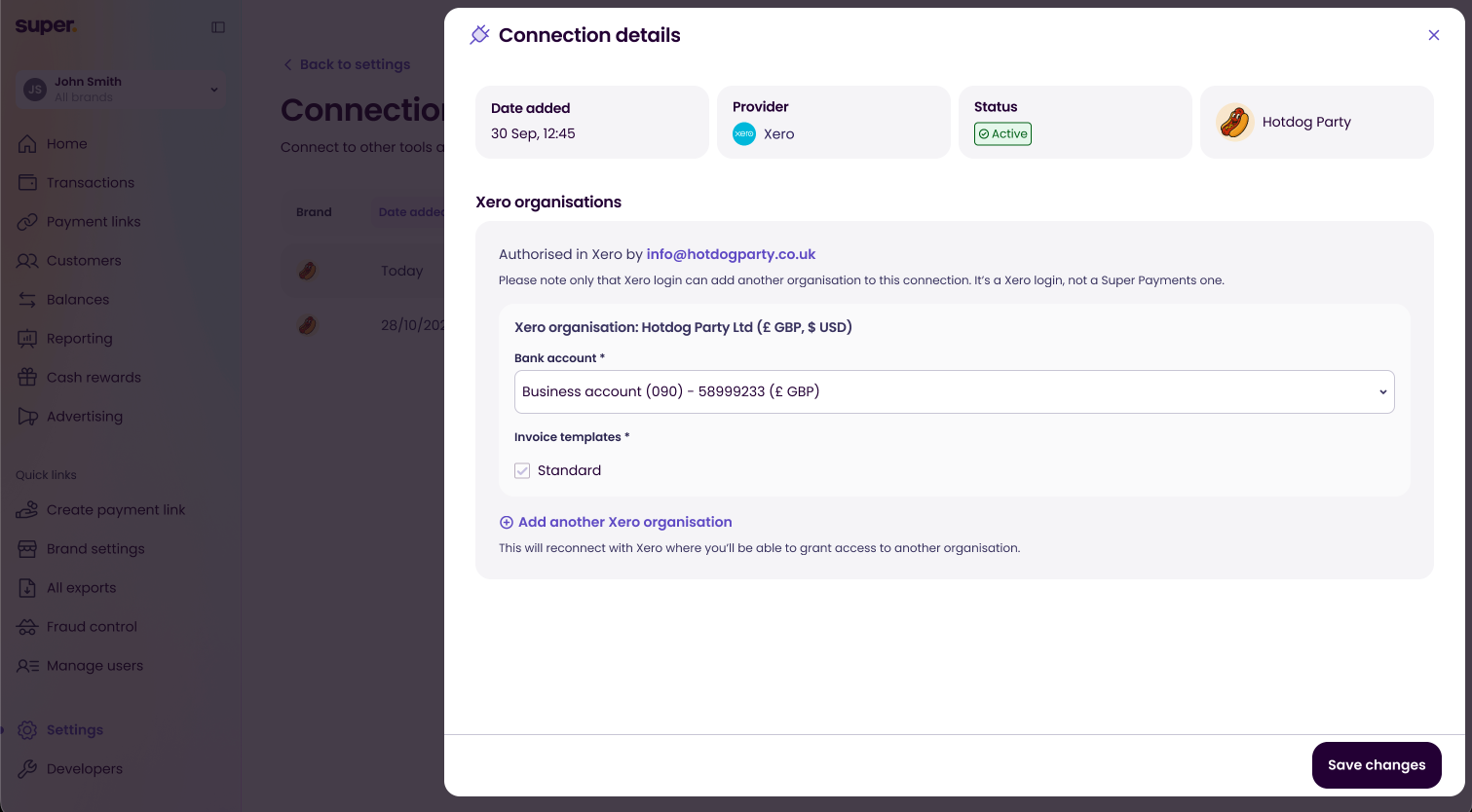This screenshot has width=1472, height=812.
Task: Open Transactions from sidebar
Action: point(90,183)
